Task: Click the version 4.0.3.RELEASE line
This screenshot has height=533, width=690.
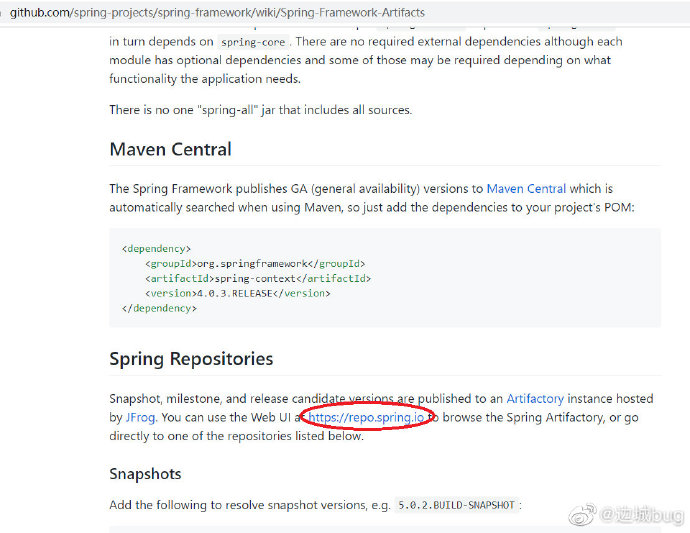Action: (x=238, y=293)
